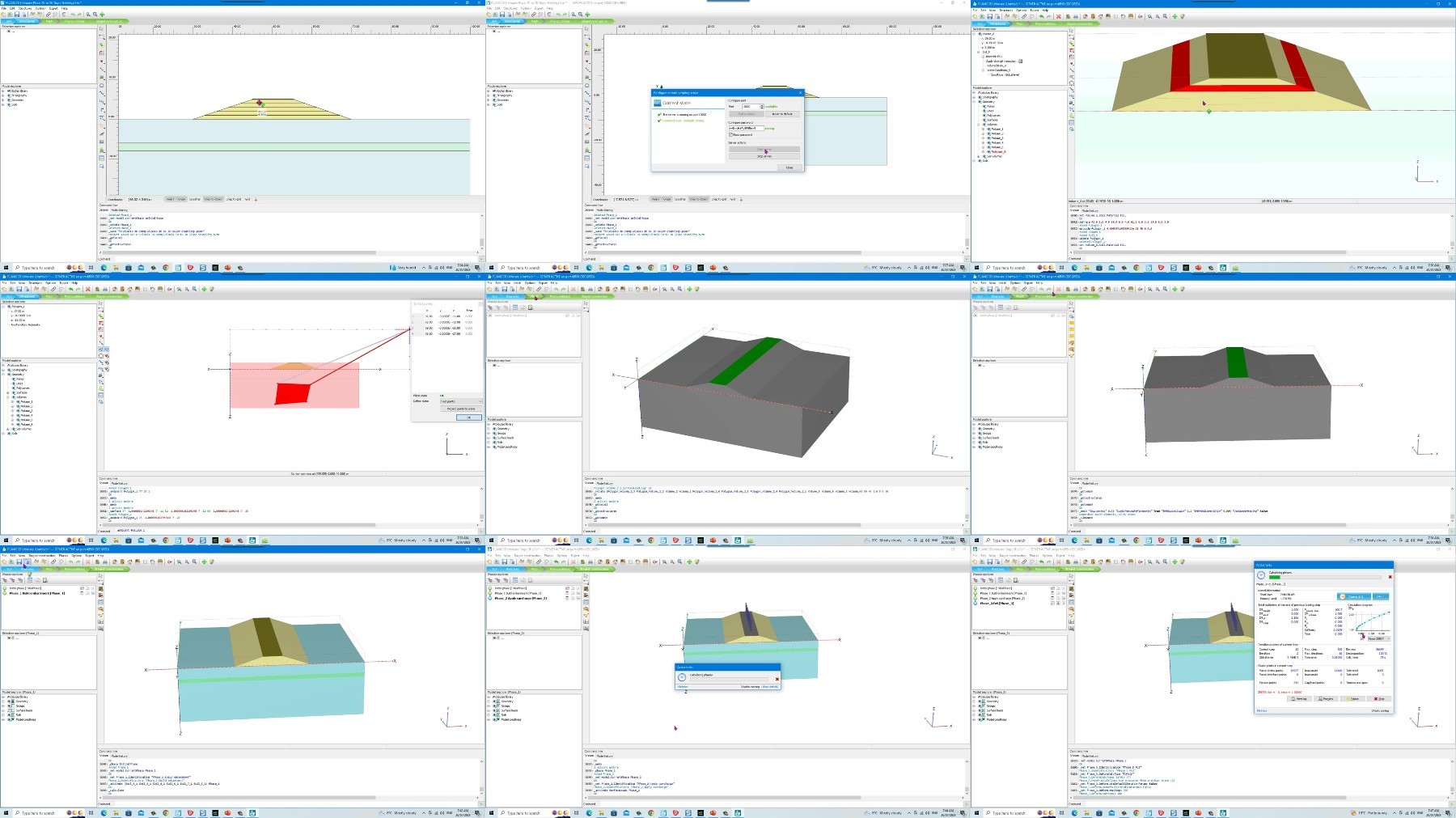Click View log in detailed Active tasks dialog

pyautogui.click(x=1299, y=699)
